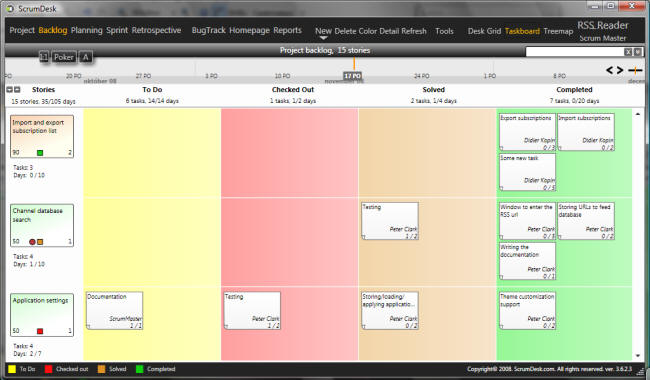
Task: Click the yellow To Do legend swatch
Action: pyautogui.click(x=12, y=369)
